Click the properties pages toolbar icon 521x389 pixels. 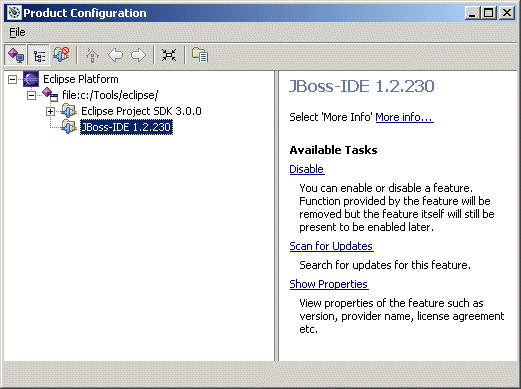(x=200, y=55)
